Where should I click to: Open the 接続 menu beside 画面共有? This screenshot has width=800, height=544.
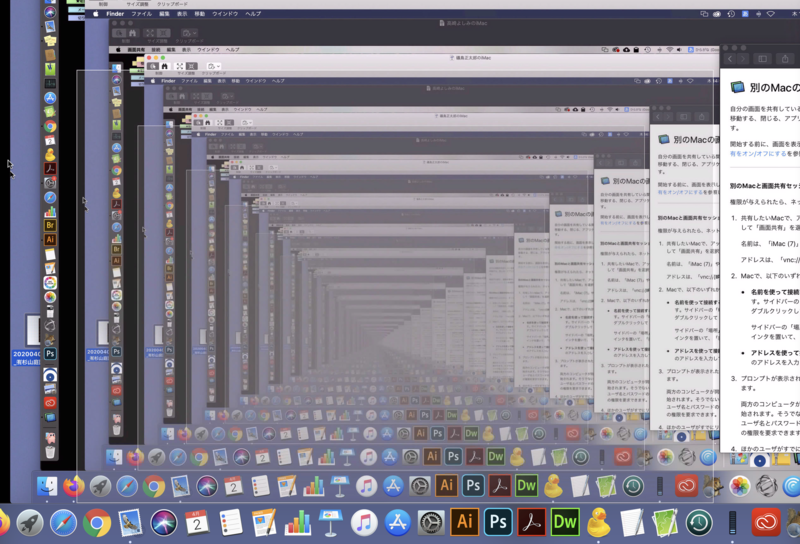(156, 50)
